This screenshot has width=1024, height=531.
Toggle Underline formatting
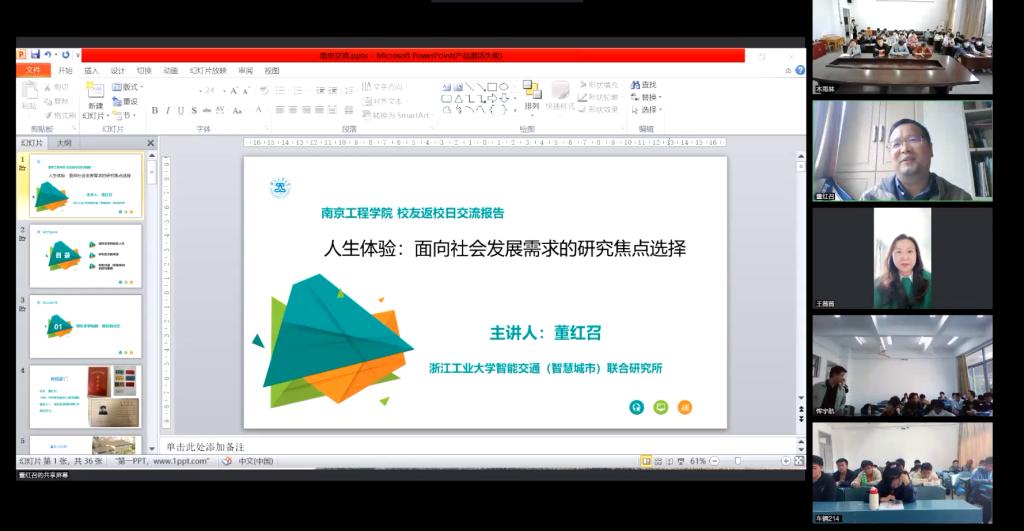click(180, 111)
